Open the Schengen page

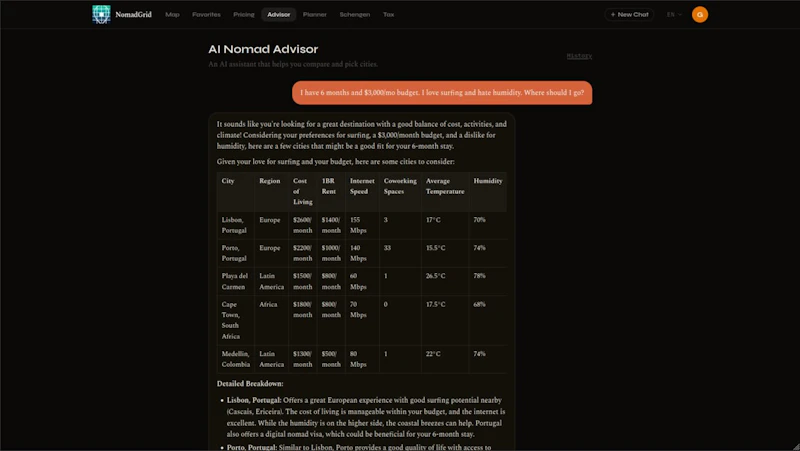point(355,15)
